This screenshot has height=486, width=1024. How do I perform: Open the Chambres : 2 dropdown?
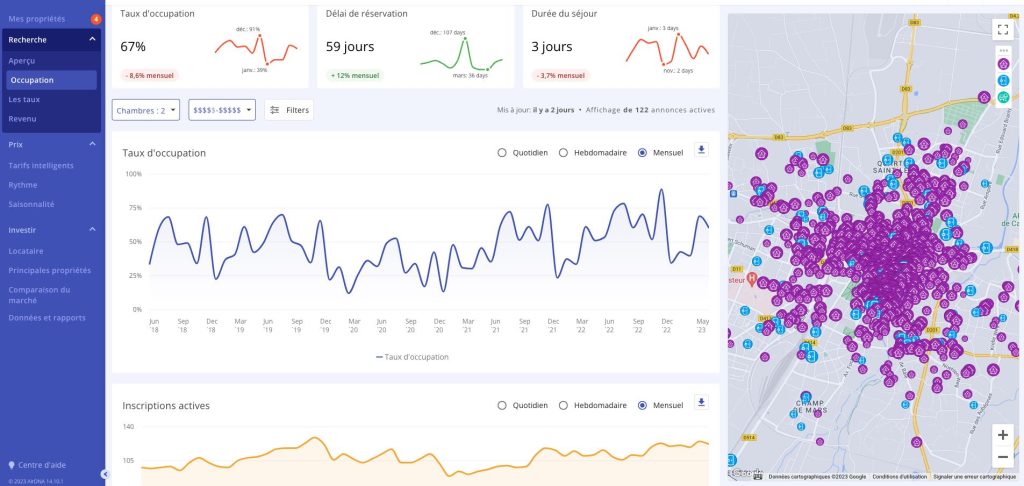pyautogui.click(x=146, y=110)
